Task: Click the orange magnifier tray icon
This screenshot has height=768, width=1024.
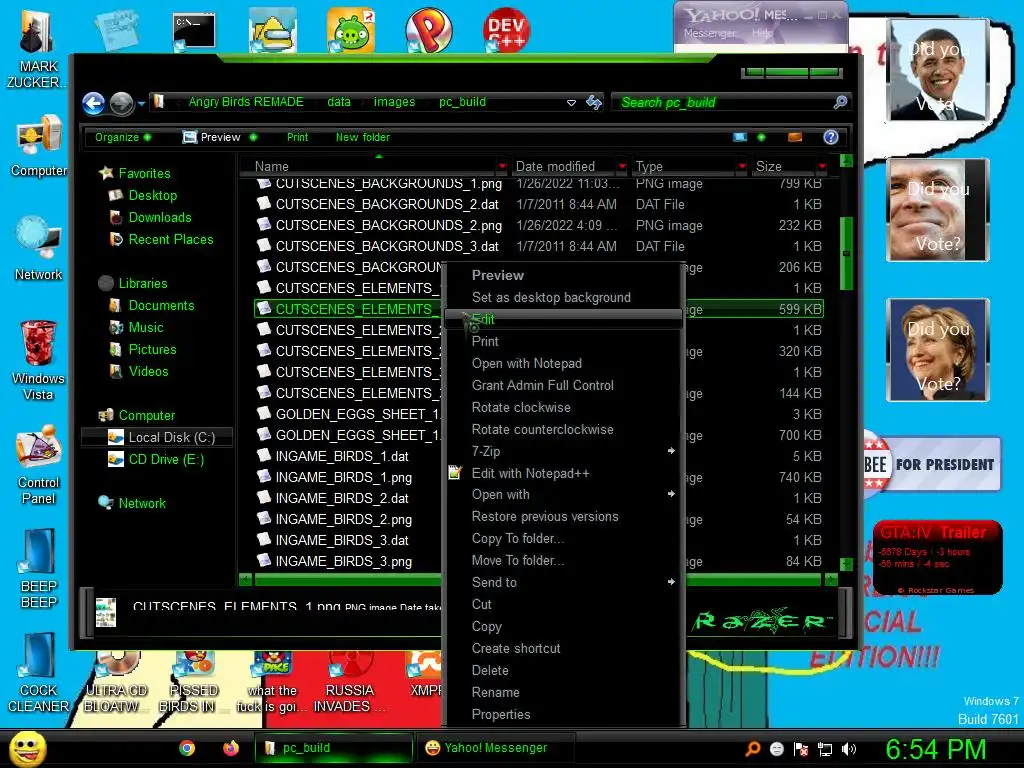Action: [752, 749]
